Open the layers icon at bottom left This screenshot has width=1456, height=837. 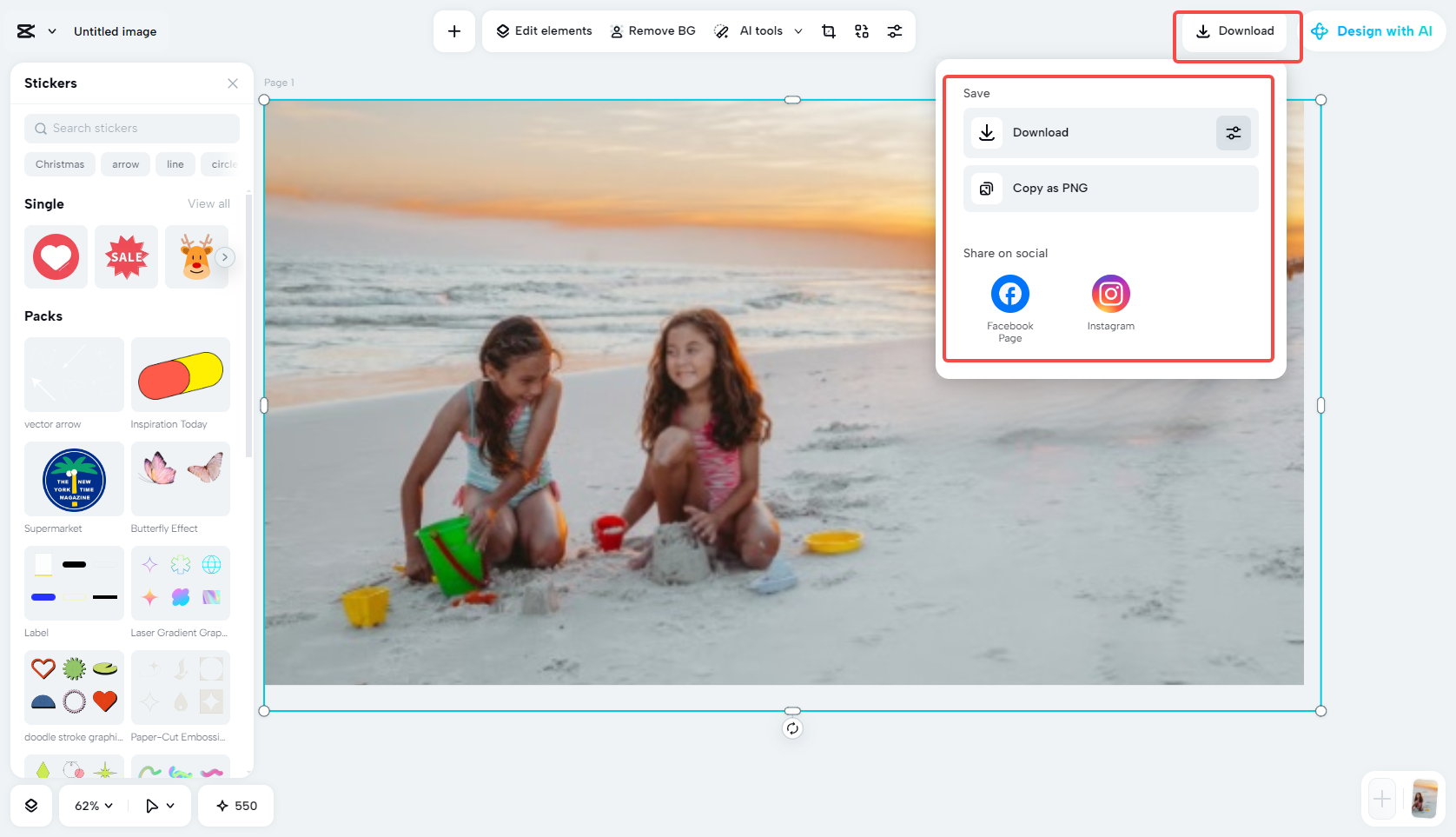pyautogui.click(x=31, y=806)
